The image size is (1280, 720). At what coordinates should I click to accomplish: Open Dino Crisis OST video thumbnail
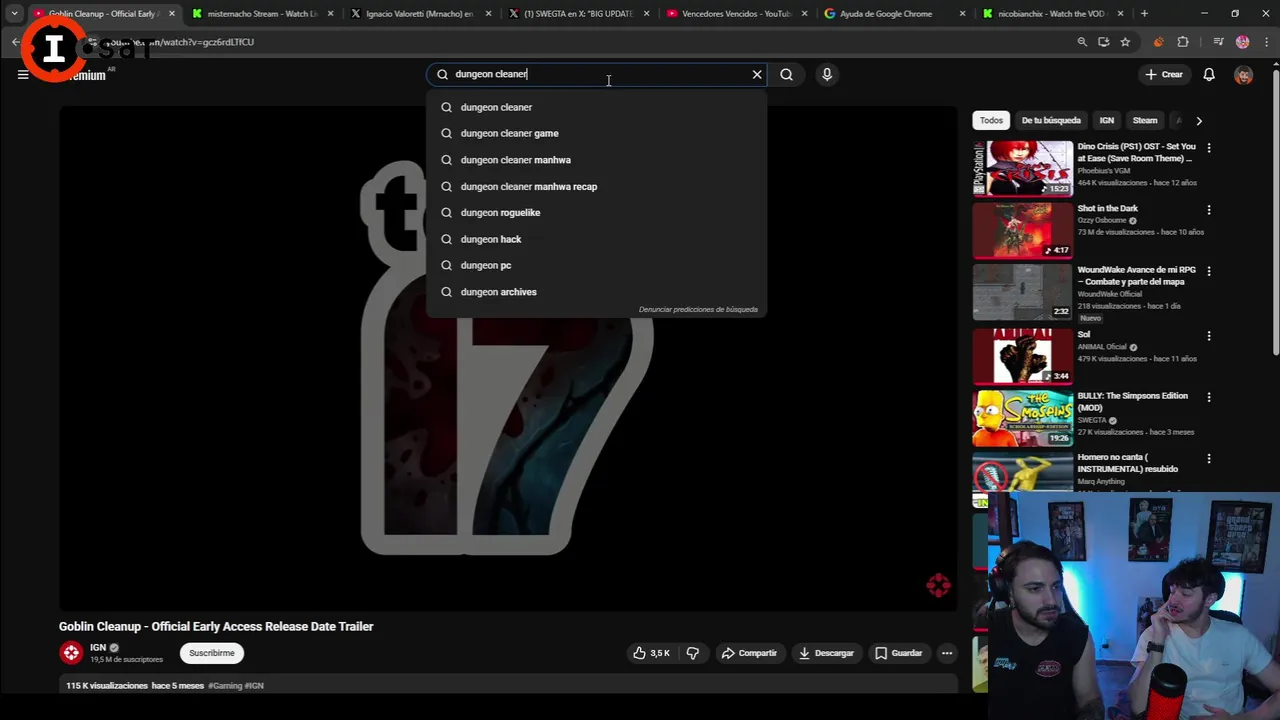pos(1022,168)
